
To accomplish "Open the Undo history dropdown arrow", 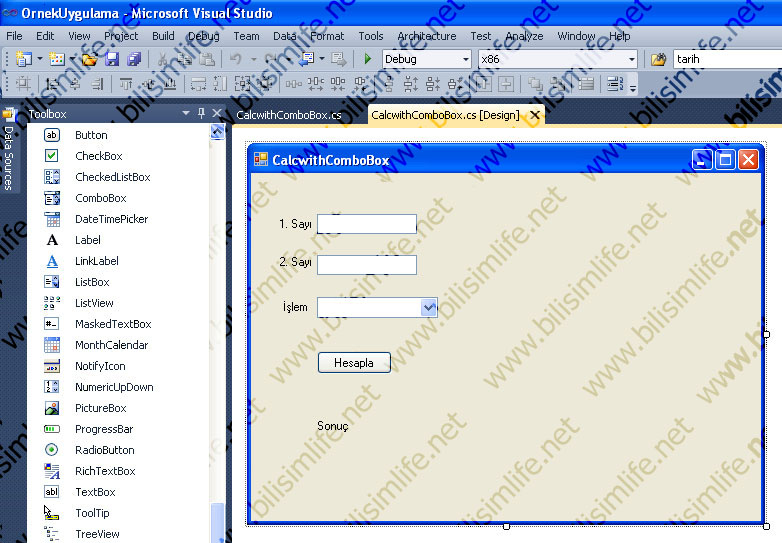I will [x=253, y=59].
